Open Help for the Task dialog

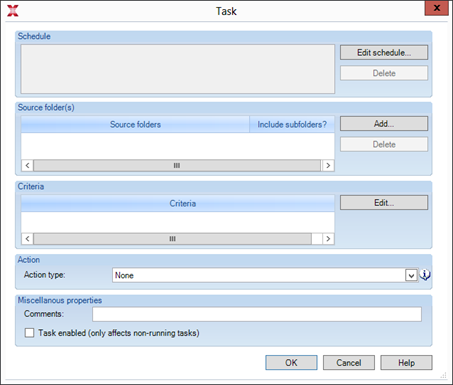click(x=406, y=363)
